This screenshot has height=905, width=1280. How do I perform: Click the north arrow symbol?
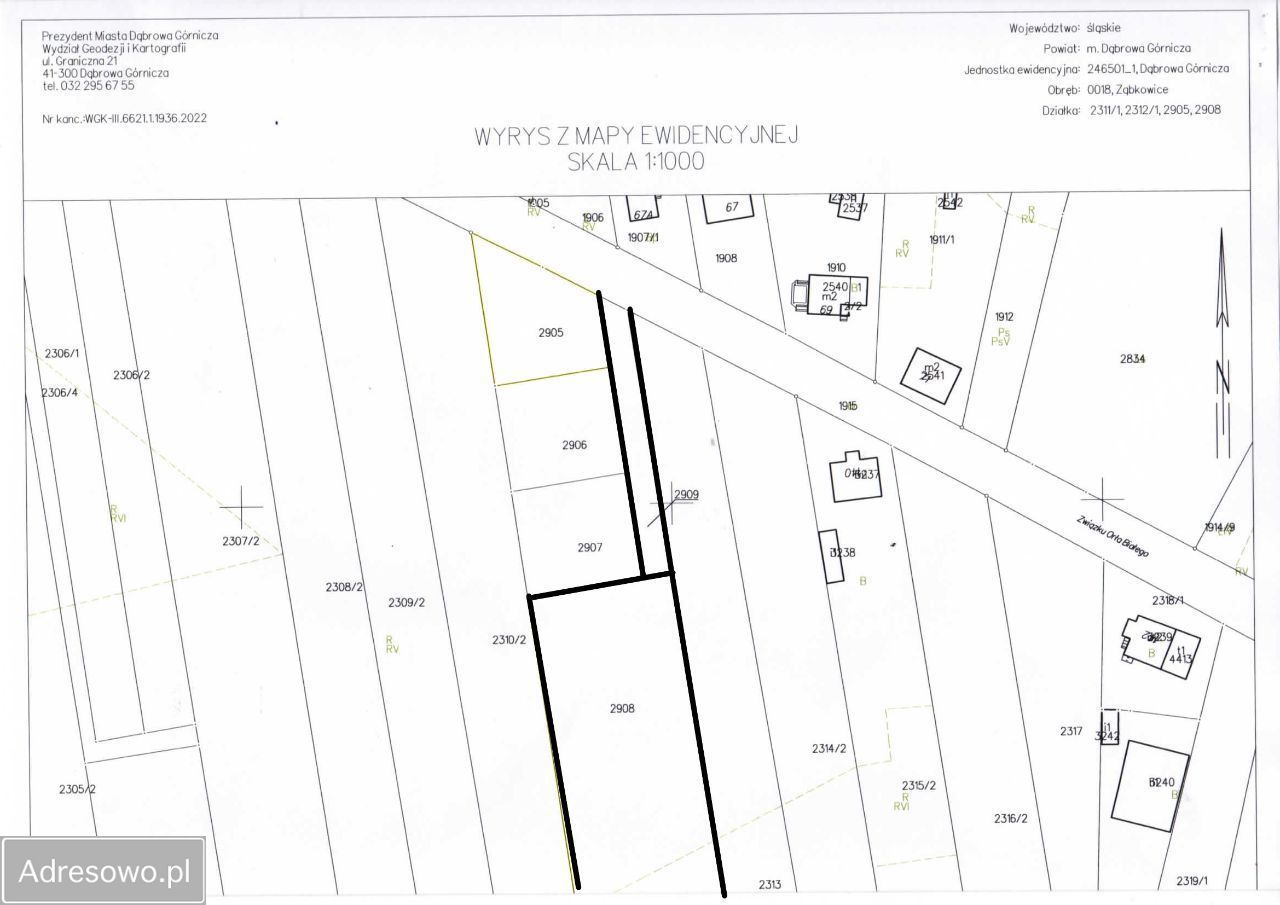pyautogui.click(x=1222, y=343)
